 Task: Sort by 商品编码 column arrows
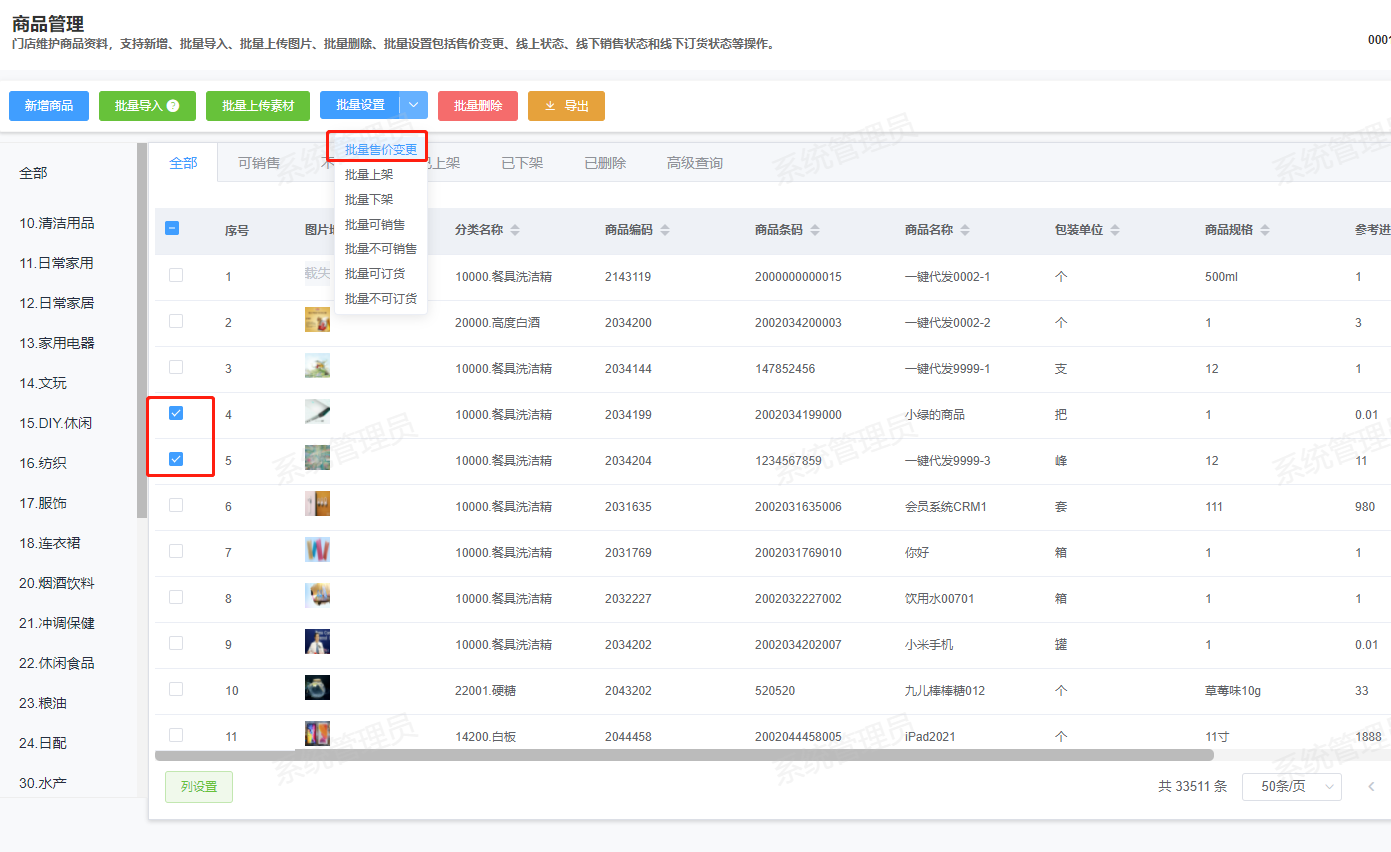665,230
